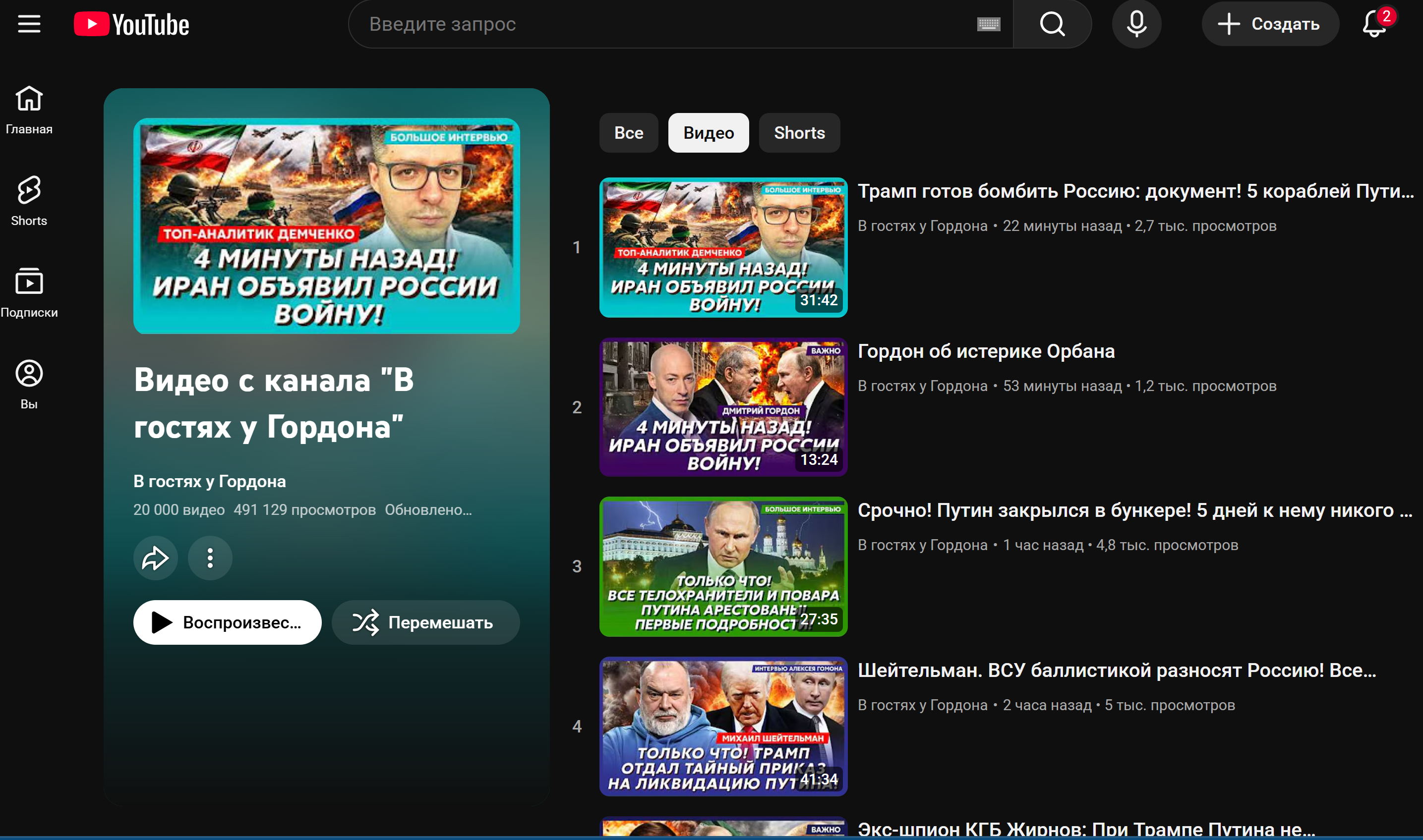
Task: Open the hamburger guide menu
Action: [x=29, y=24]
